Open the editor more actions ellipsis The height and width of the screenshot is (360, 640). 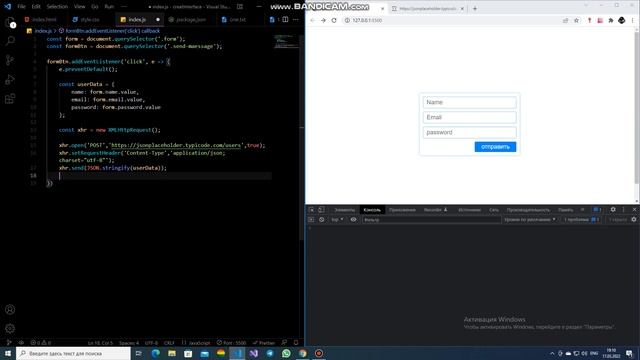(296, 19)
